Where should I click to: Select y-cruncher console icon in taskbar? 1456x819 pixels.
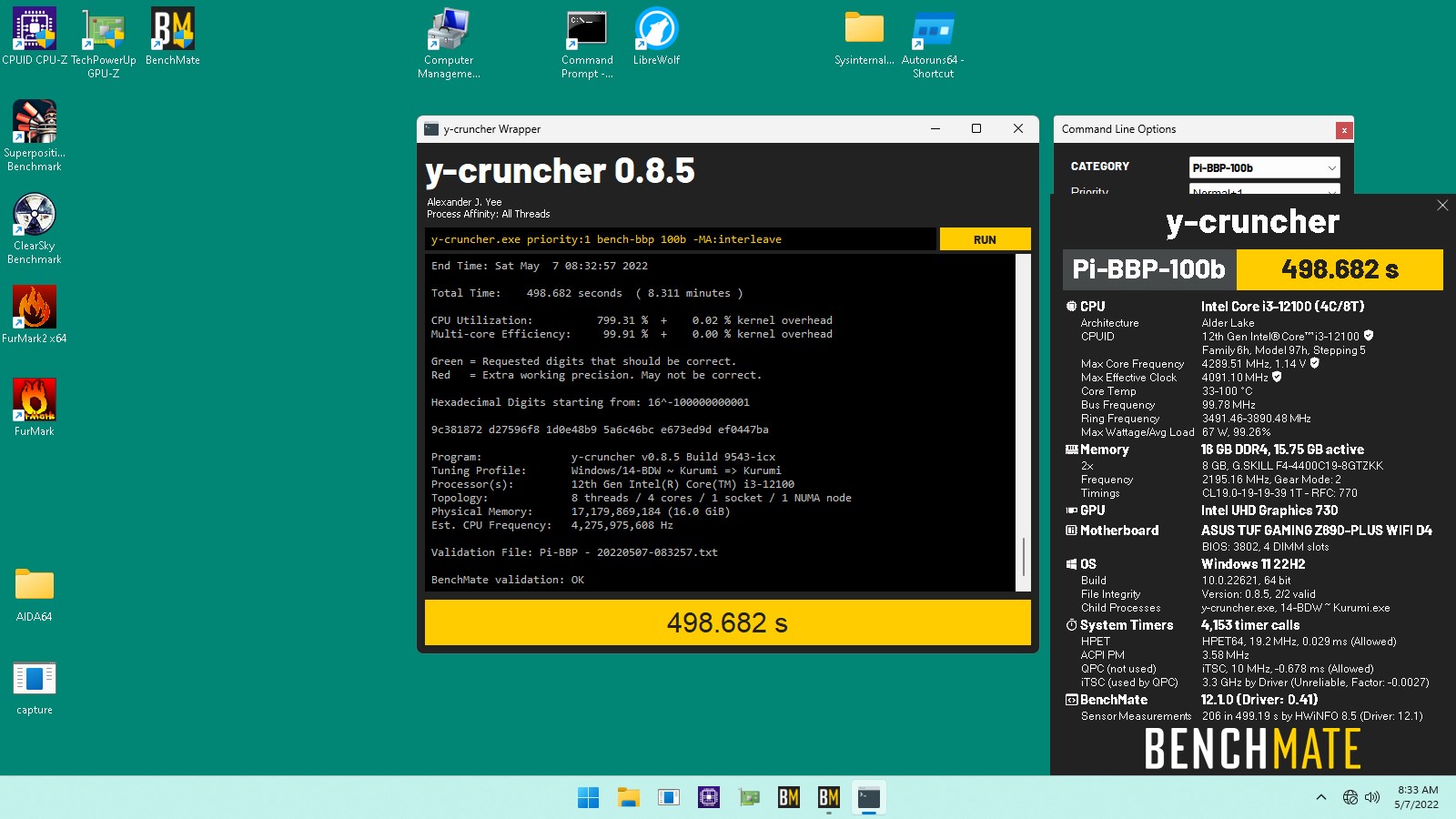869,798
